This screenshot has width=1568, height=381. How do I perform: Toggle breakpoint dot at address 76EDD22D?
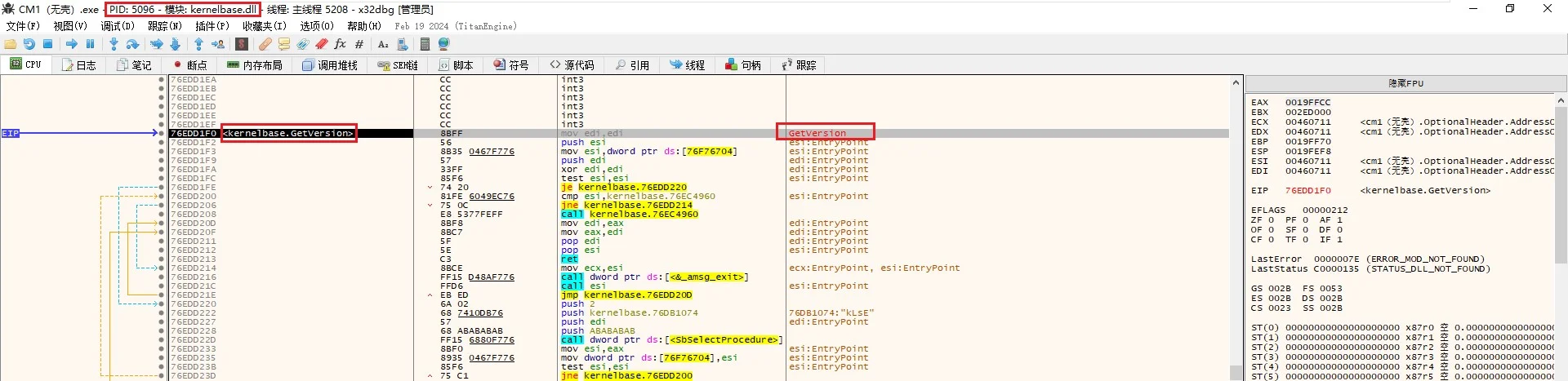click(x=162, y=340)
